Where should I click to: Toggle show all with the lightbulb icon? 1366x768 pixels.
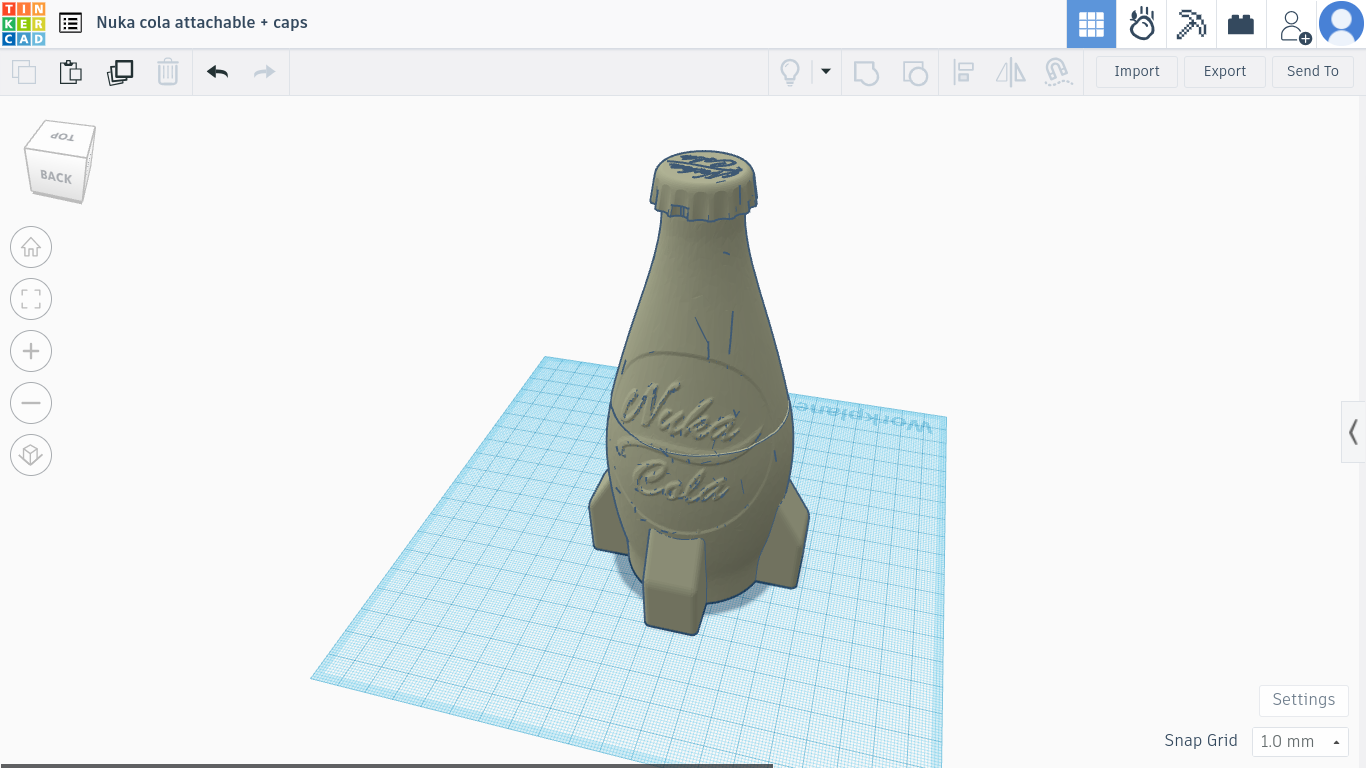(x=790, y=72)
